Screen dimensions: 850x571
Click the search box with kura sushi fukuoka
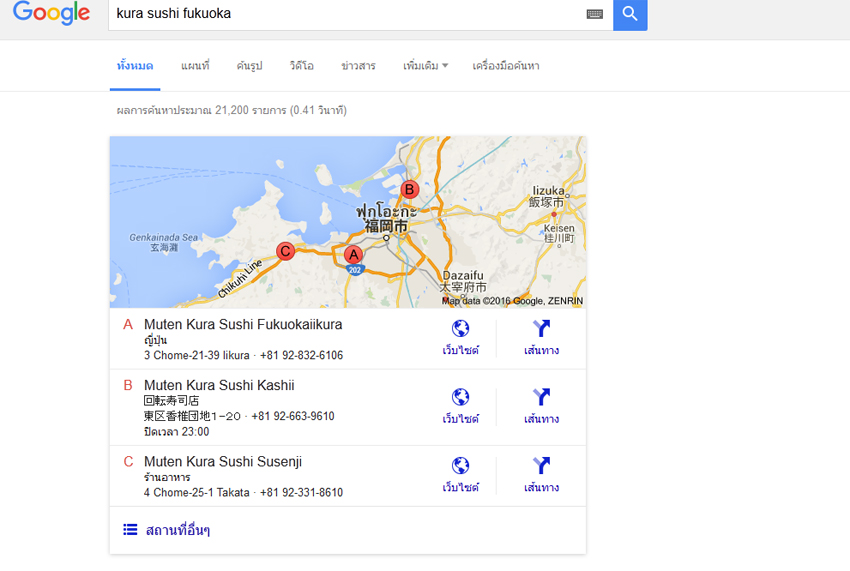340,14
